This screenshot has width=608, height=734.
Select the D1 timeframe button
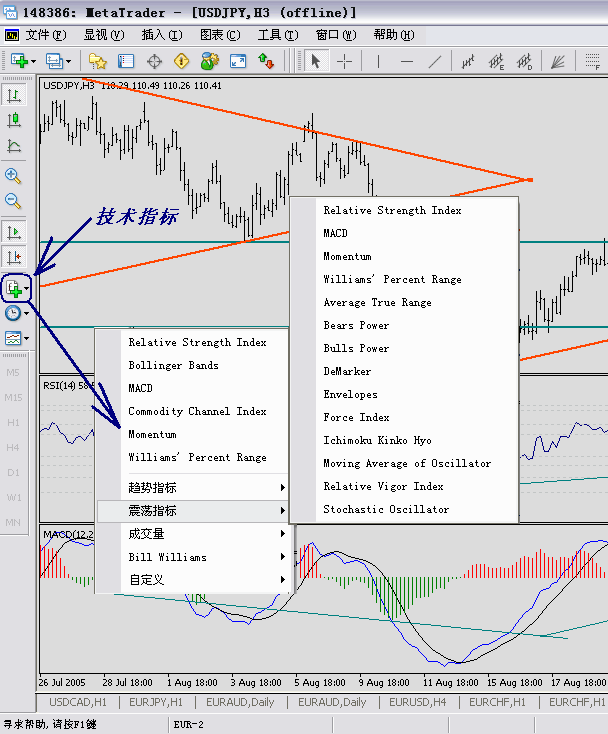[x=13, y=472]
